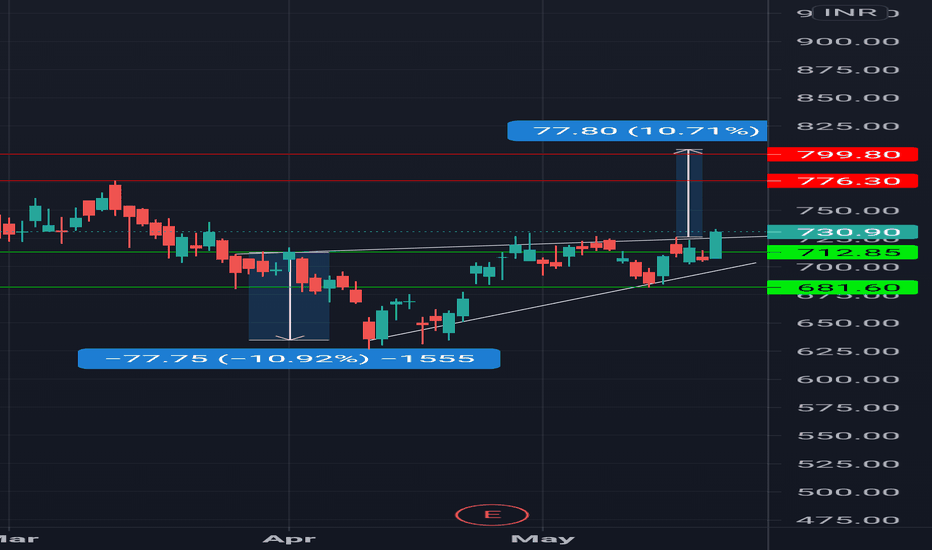Viewport: 932px width, 550px height.
Task: Click the Apr date label on time axis
Action: point(289,539)
